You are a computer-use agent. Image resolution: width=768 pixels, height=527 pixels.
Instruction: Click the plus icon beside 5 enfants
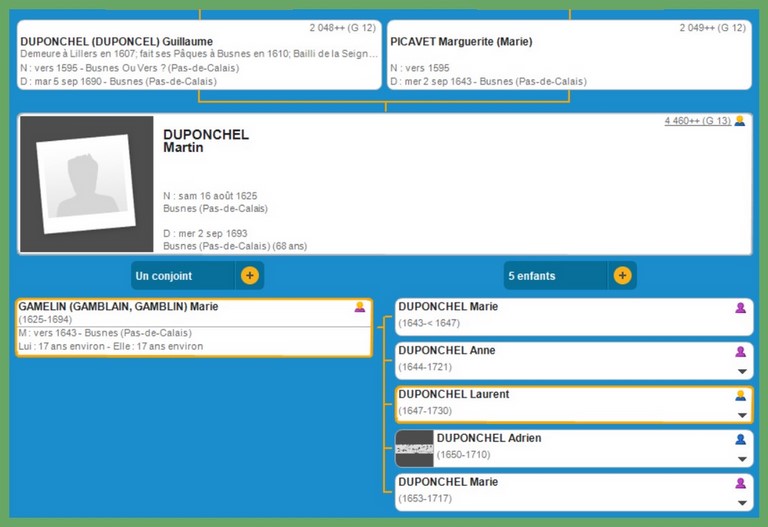622,276
